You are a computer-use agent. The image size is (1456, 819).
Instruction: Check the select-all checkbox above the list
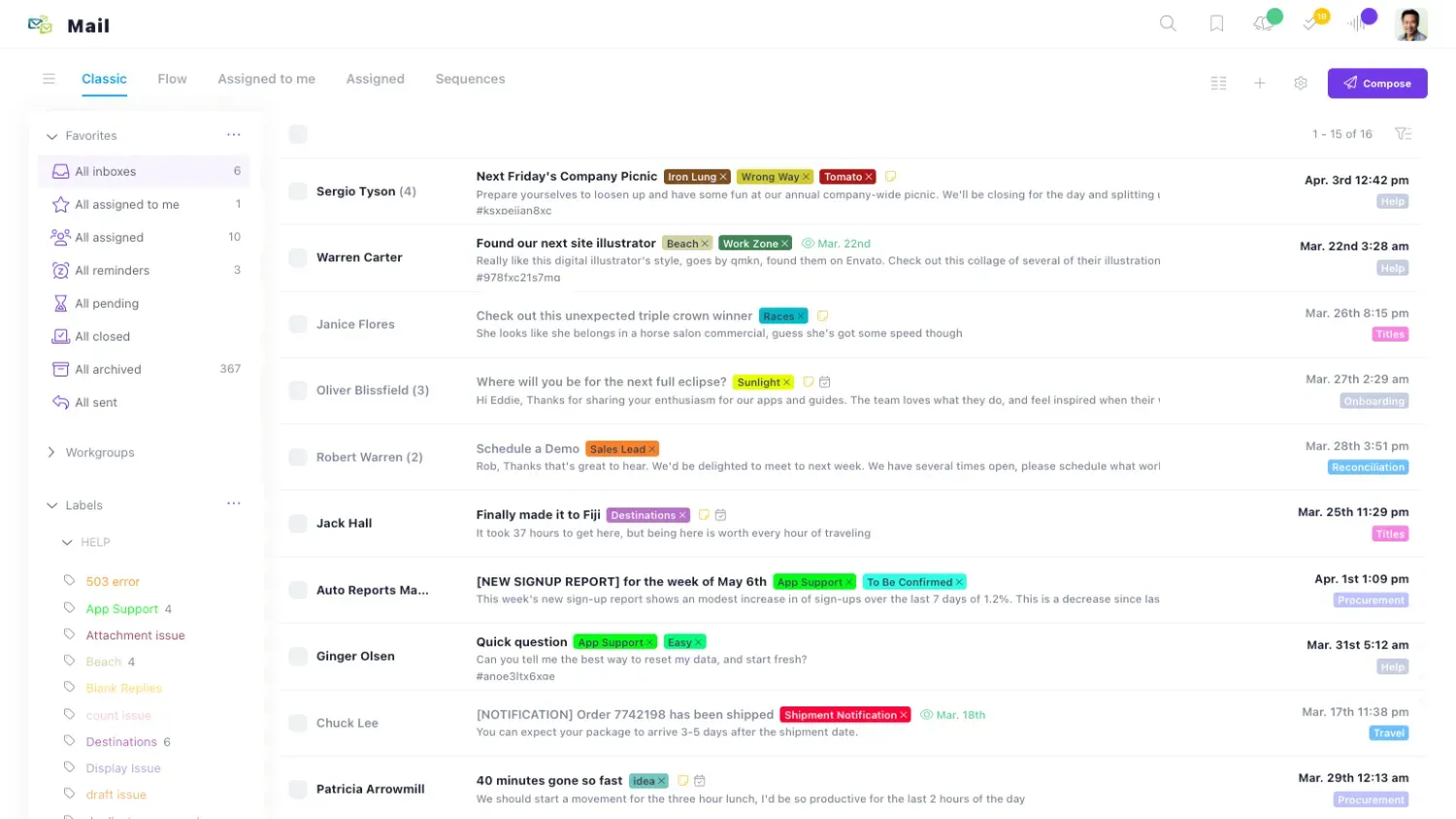point(298,134)
